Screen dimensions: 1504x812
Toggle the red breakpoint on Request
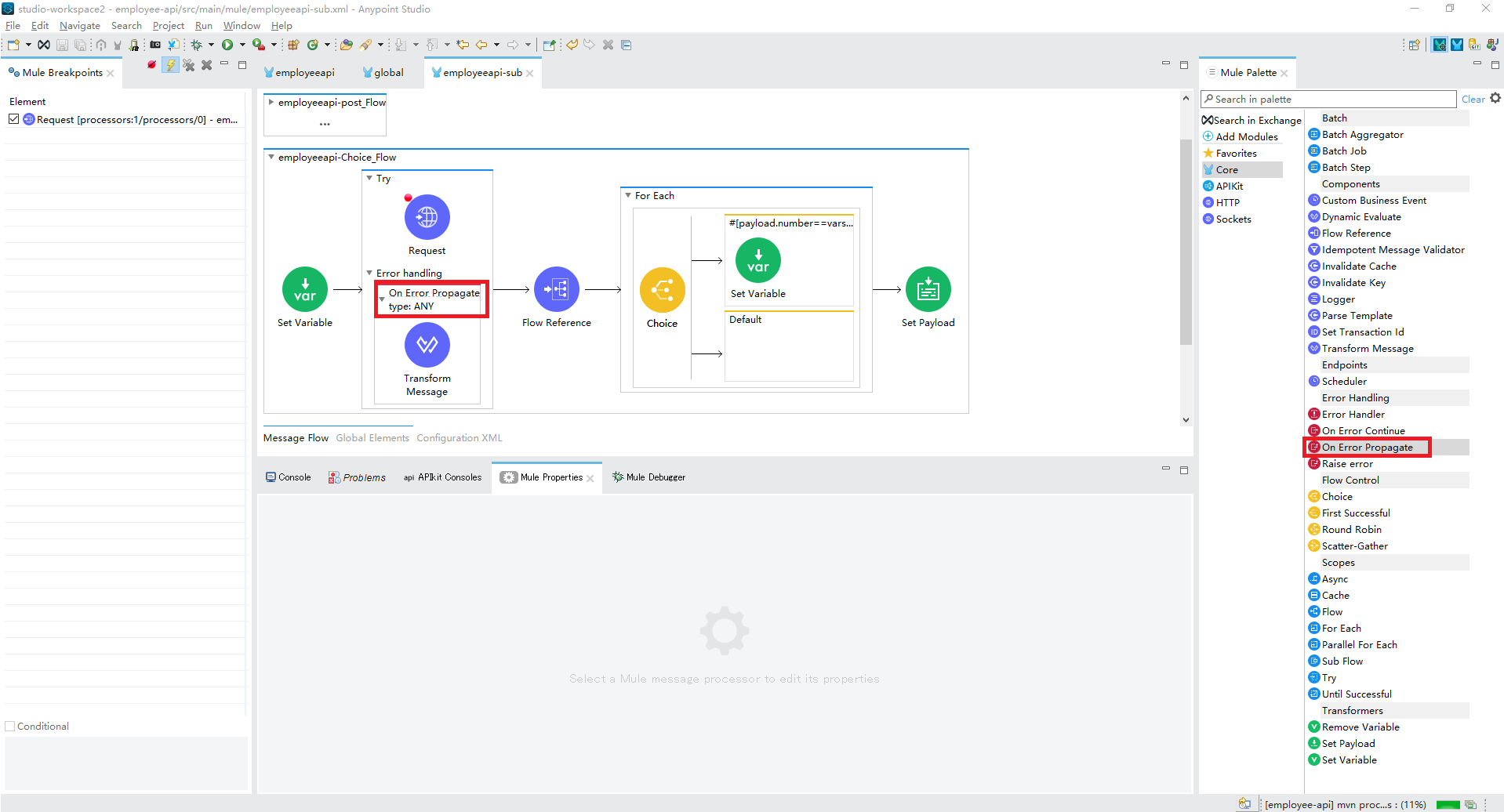pos(408,198)
